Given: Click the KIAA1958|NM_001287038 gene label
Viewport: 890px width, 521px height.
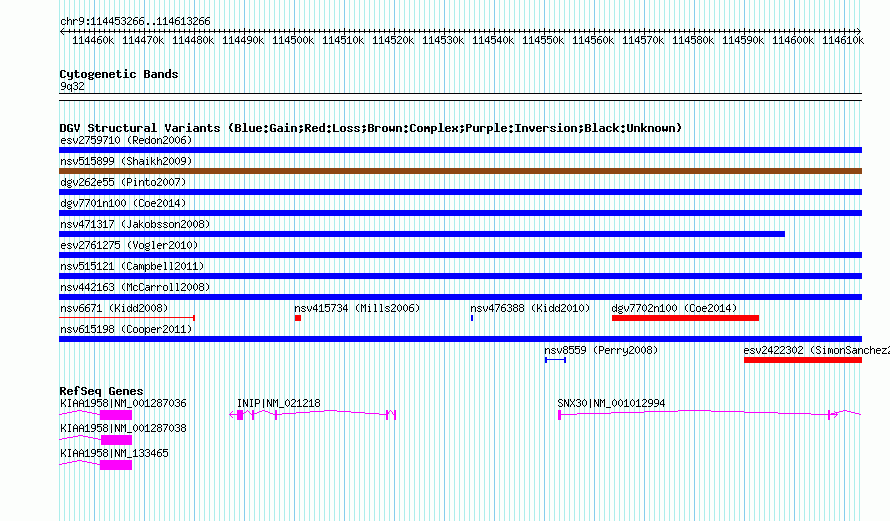Looking at the screenshot, I should [x=123, y=428].
